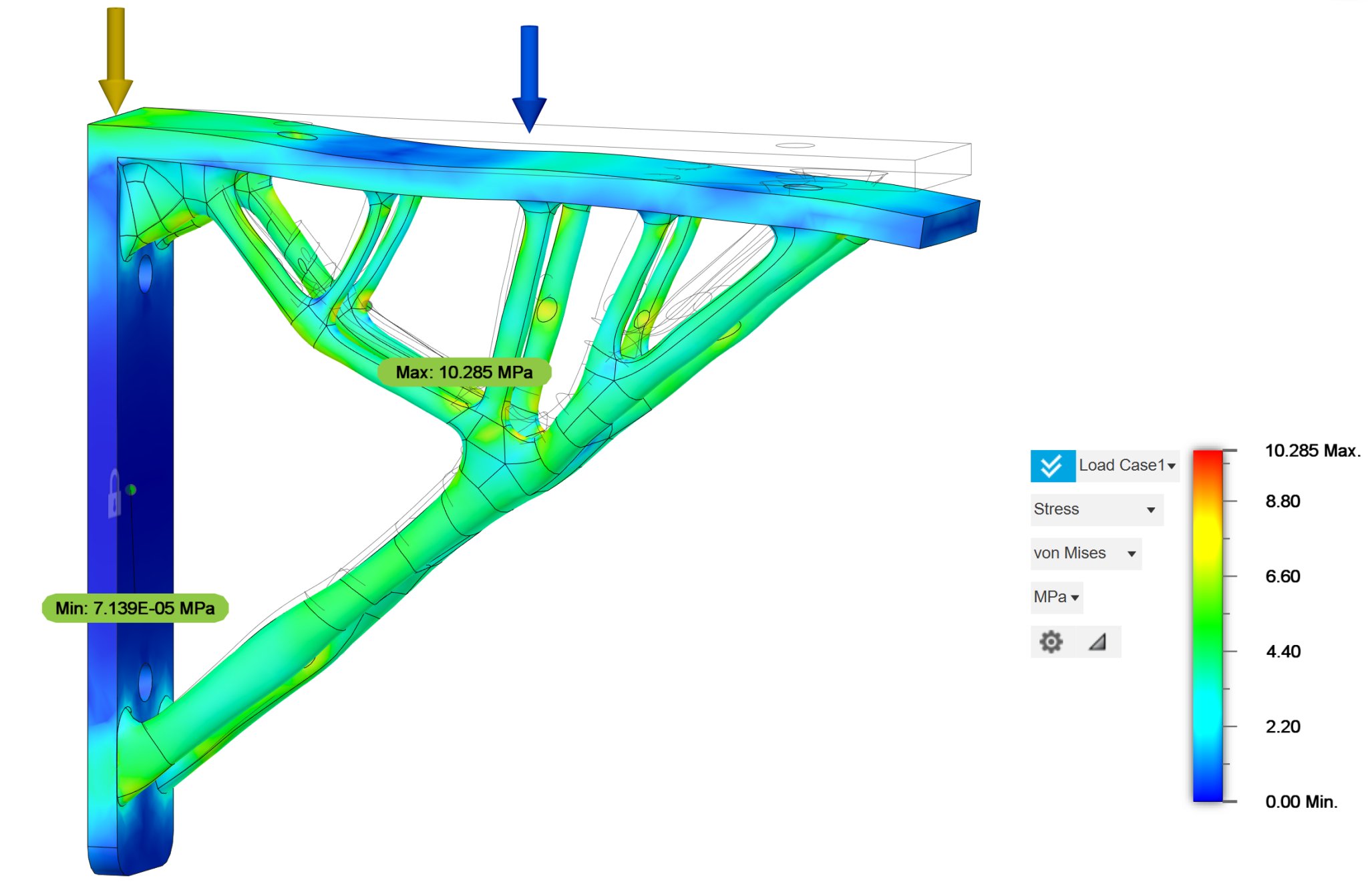Click the 6.60 legend tick label

click(1282, 576)
